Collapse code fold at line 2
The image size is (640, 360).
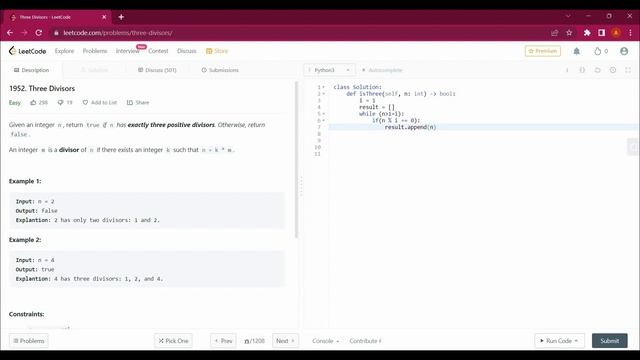click(x=324, y=94)
